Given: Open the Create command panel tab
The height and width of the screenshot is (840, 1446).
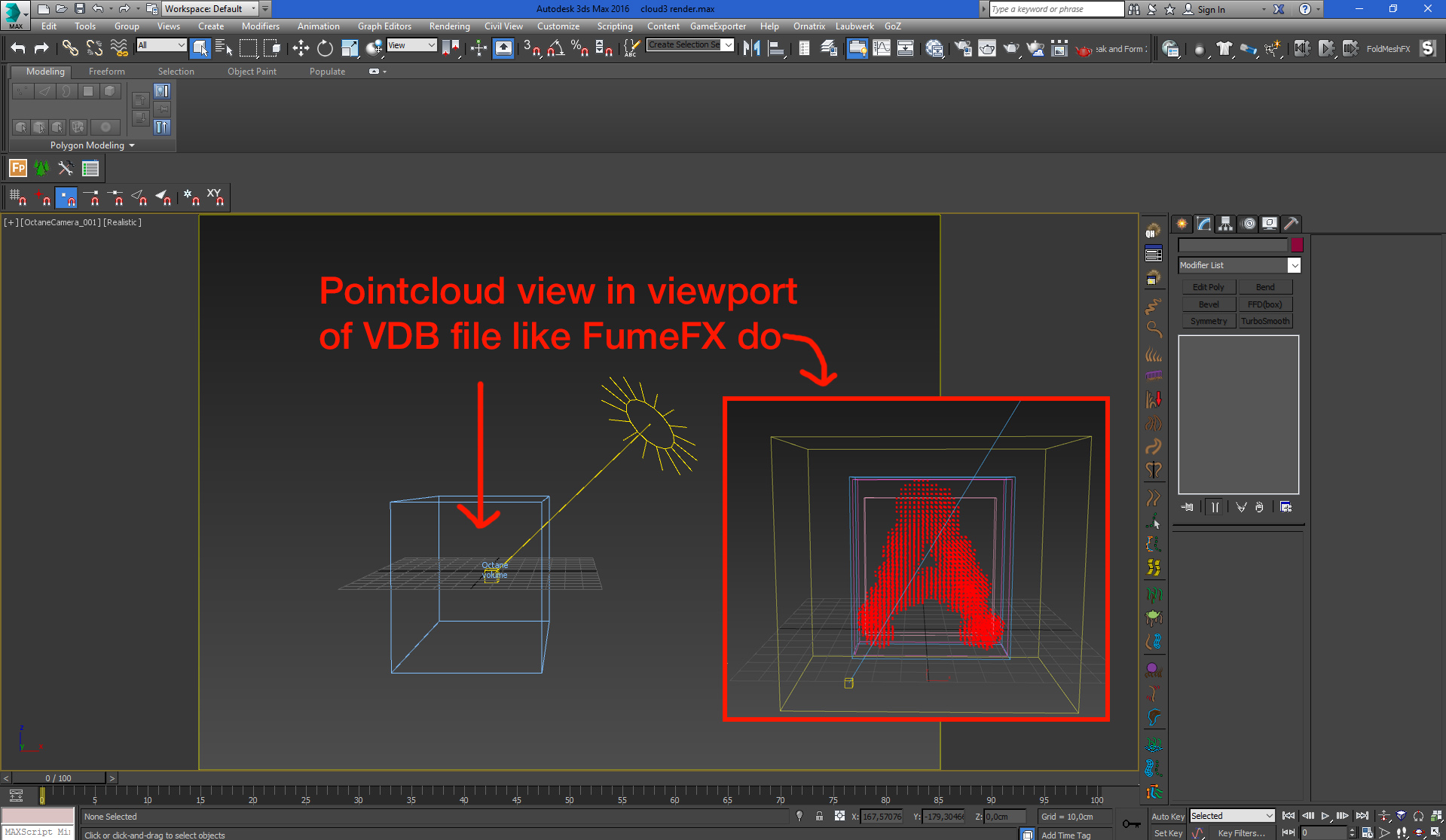Looking at the screenshot, I should [1182, 224].
